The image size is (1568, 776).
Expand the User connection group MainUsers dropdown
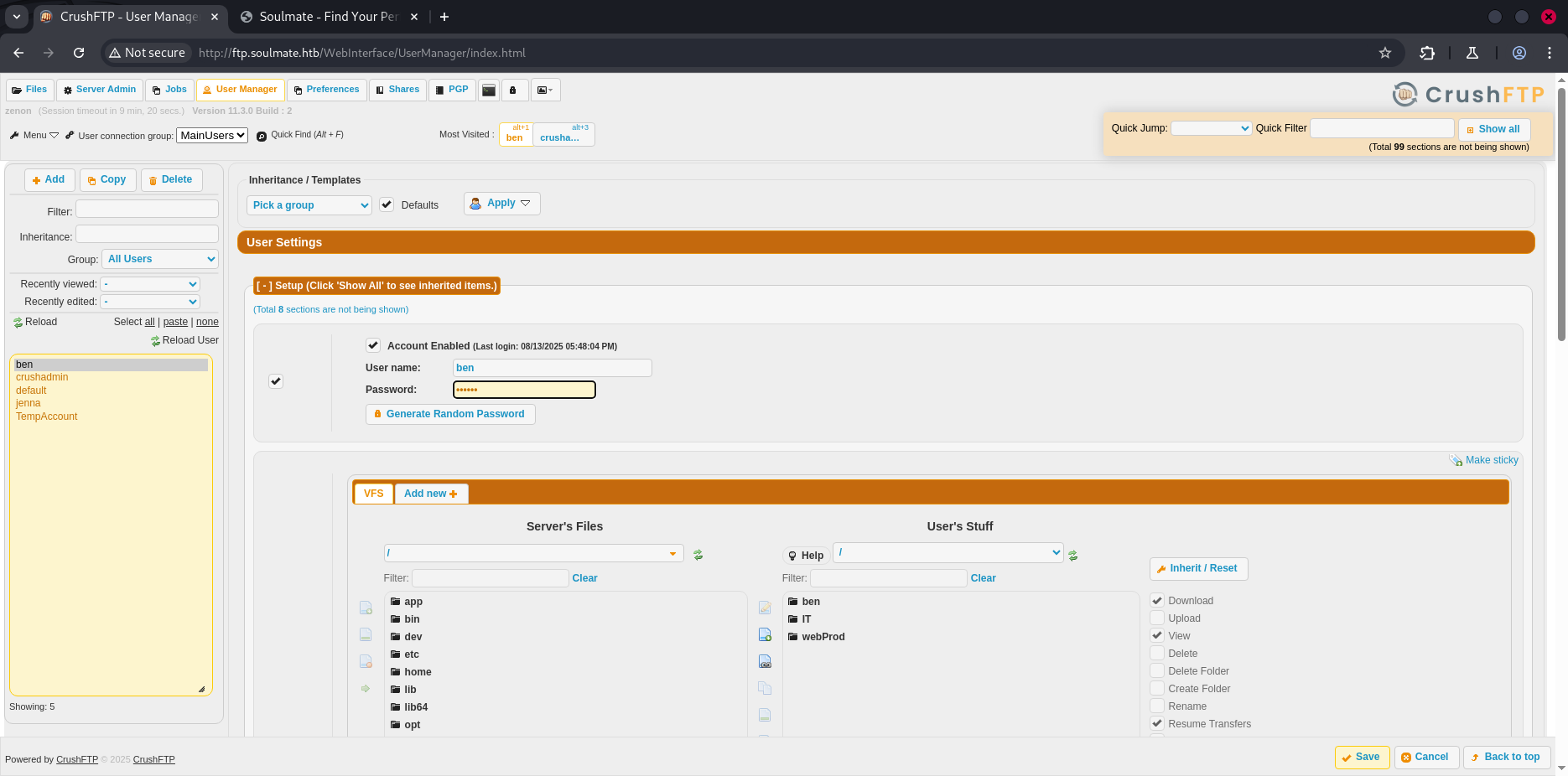212,136
